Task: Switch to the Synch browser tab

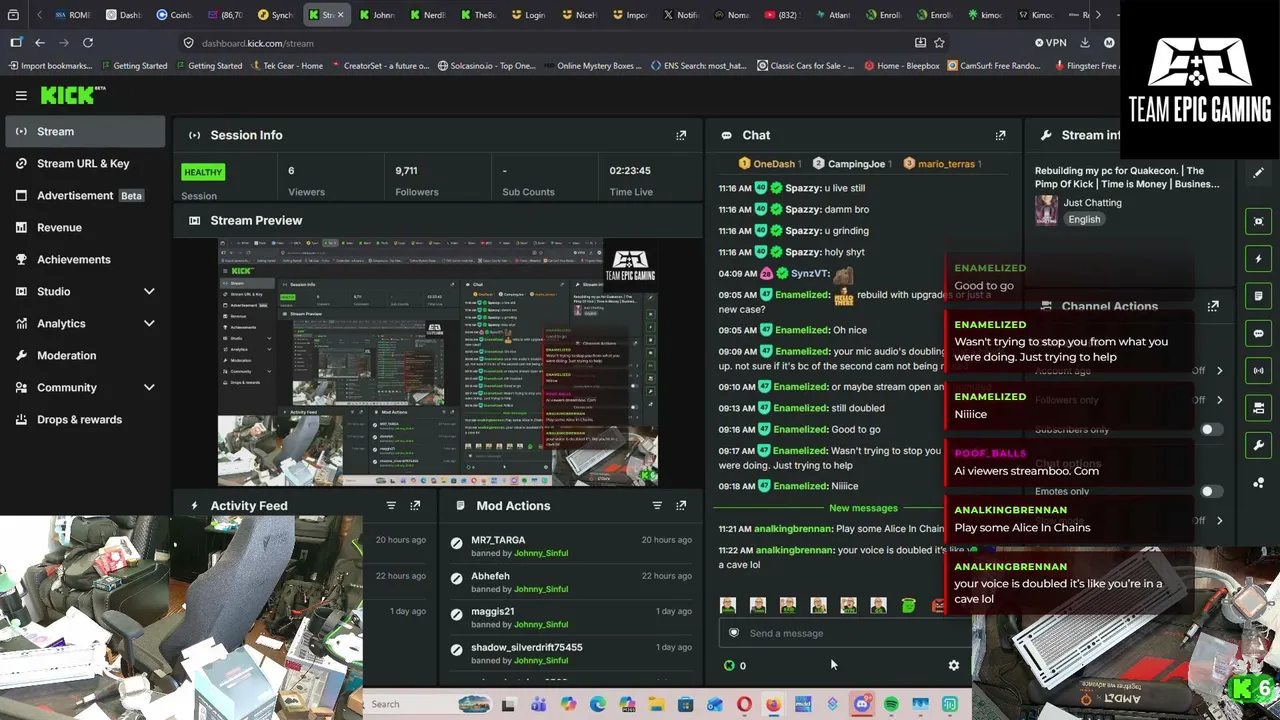Action: [275, 15]
